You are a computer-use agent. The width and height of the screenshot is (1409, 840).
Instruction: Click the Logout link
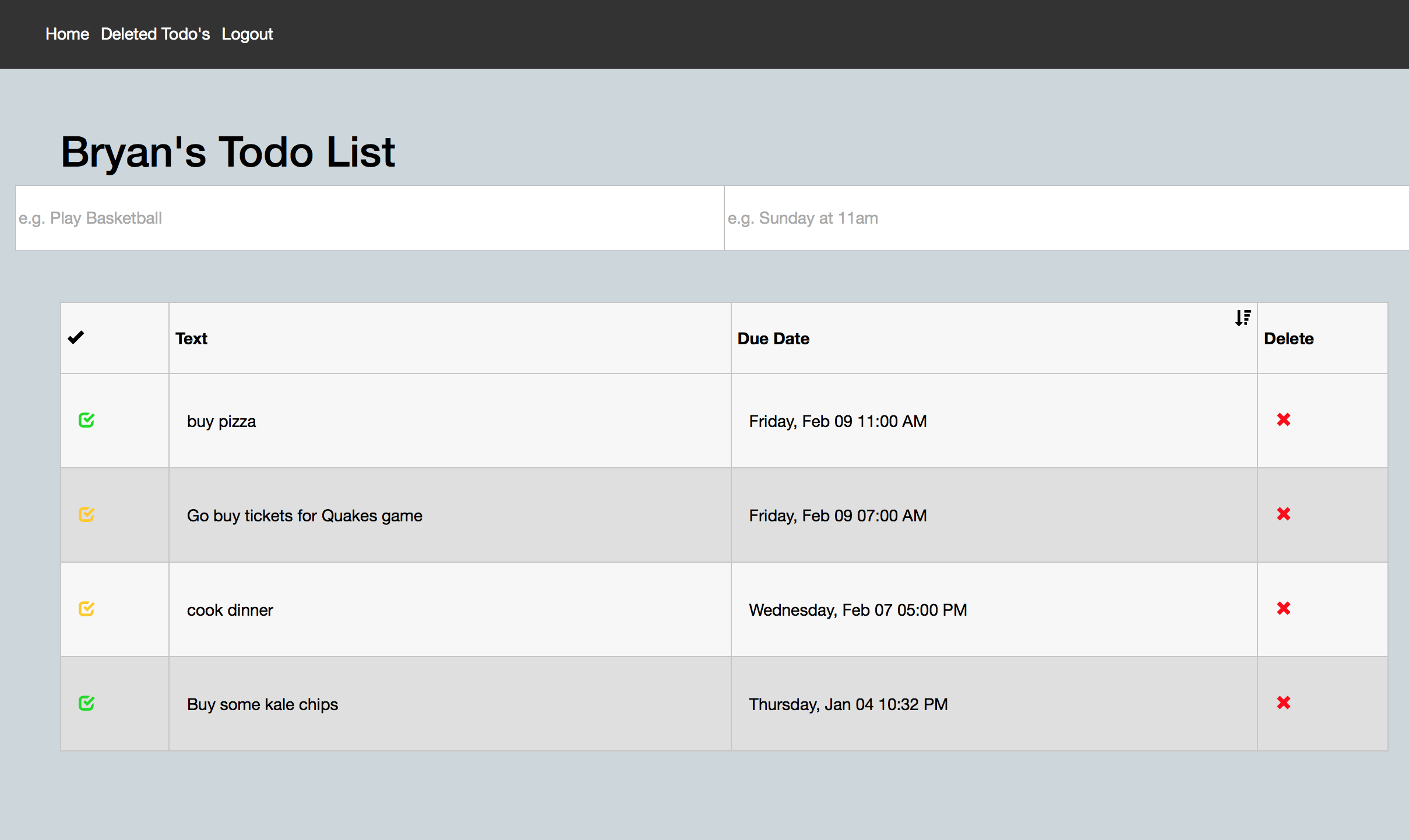[x=247, y=34]
